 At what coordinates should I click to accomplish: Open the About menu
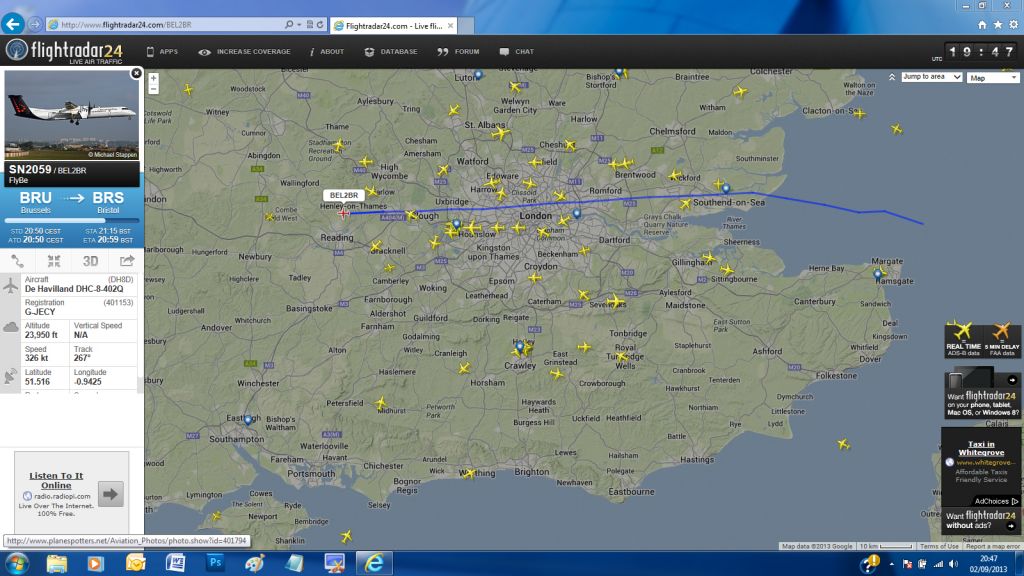pyautogui.click(x=327, y=52)
